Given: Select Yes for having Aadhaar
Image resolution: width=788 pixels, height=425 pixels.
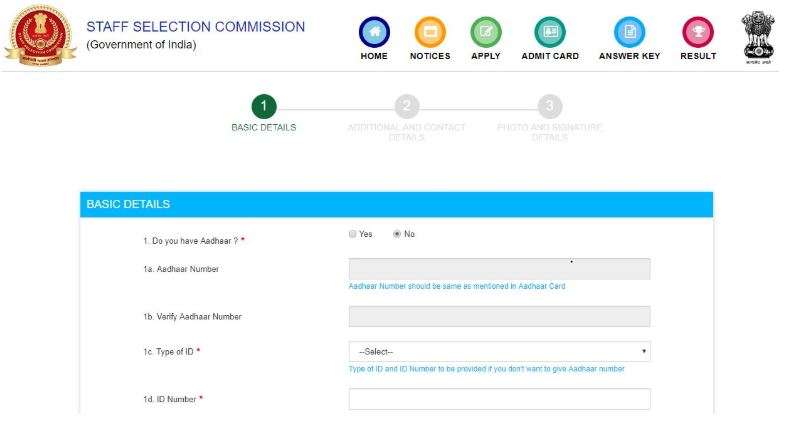Looking at the screenshot, I should [352, 234].
